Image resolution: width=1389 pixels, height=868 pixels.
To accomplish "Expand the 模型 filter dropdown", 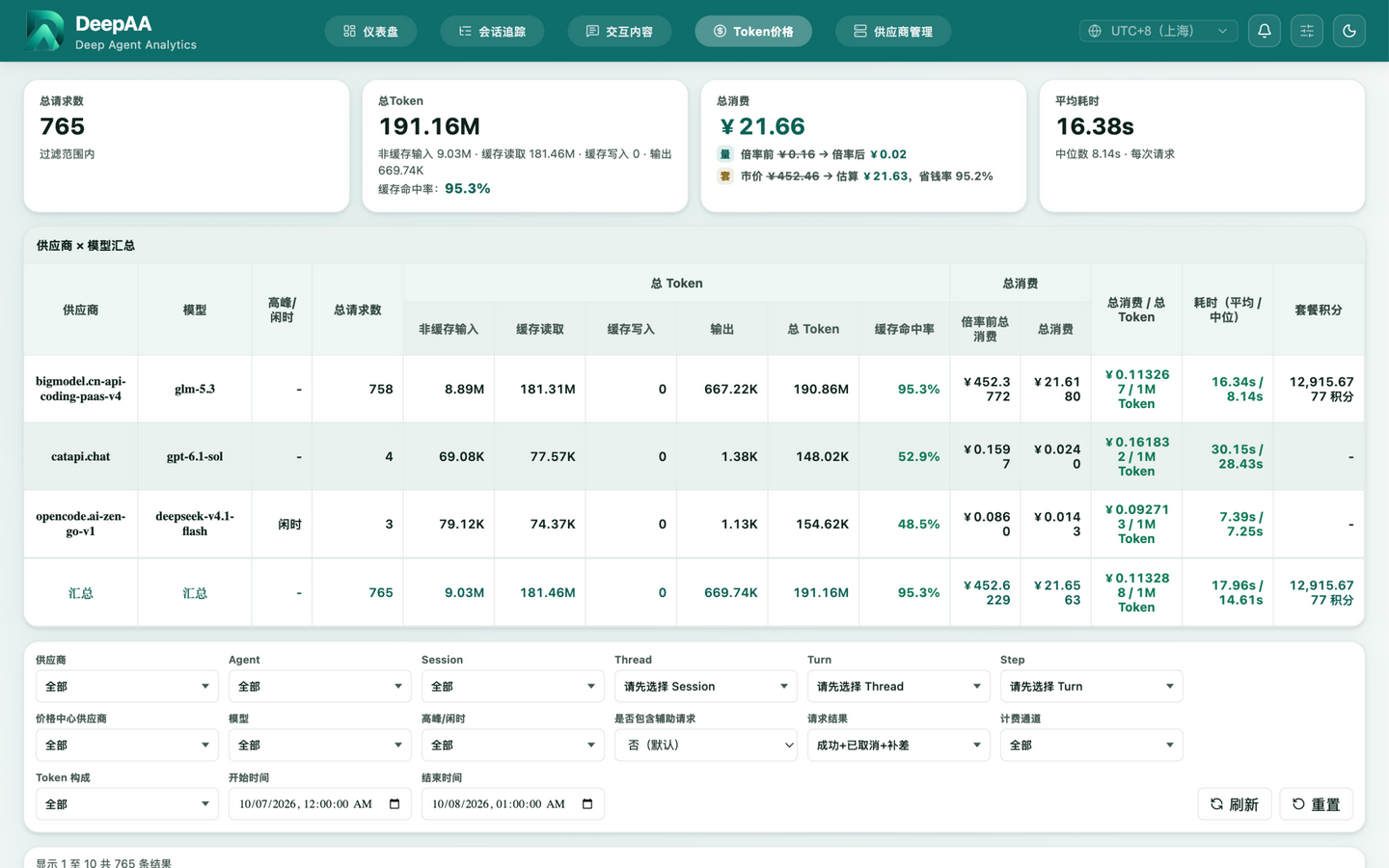I will click(x=319, y=745).
